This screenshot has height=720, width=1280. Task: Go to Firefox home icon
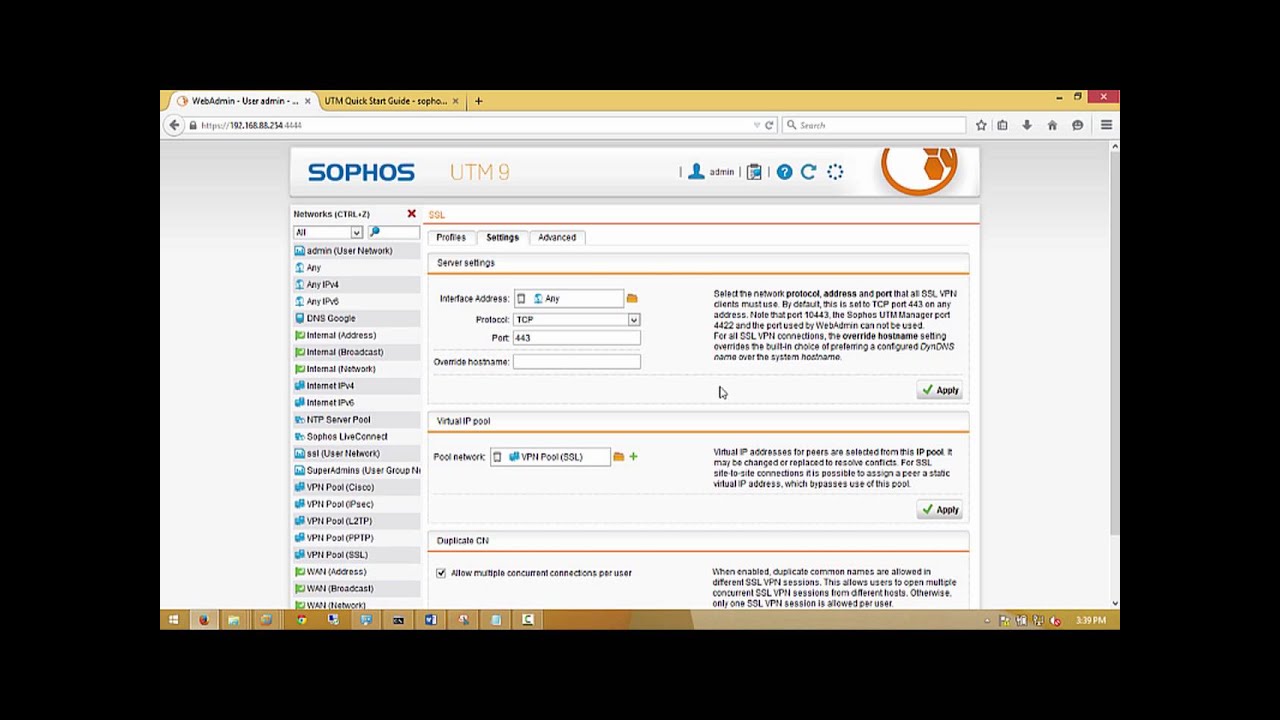click(x=1052, y=125)
